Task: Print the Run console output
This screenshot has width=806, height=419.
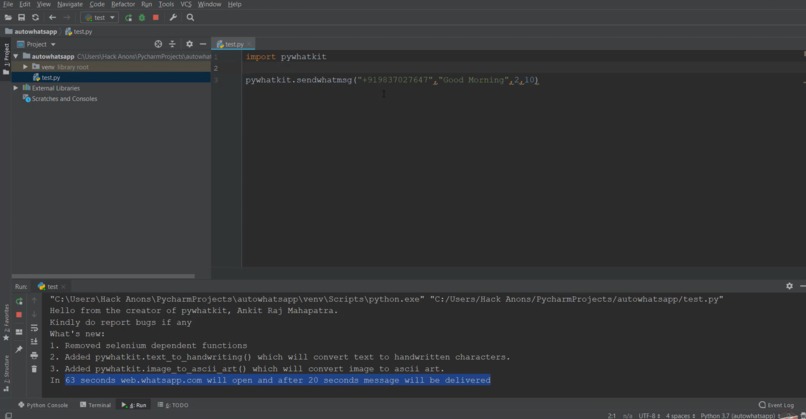Action: [x=34, y=355]
